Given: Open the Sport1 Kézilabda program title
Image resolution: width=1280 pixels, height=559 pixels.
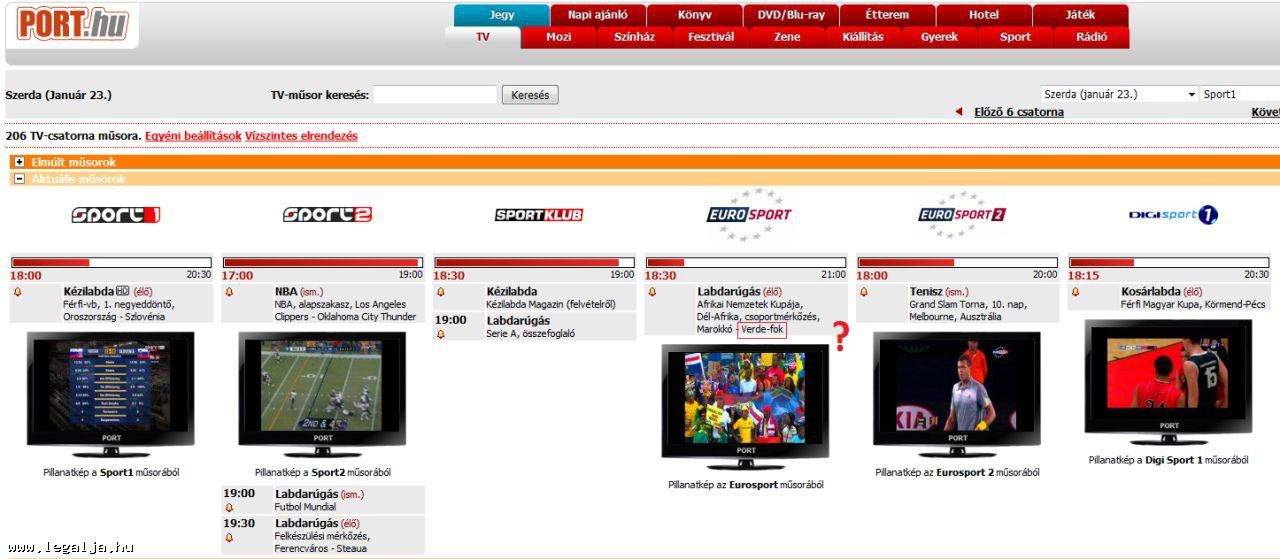Looking at the screenshot, I should (x=89, y=291).
